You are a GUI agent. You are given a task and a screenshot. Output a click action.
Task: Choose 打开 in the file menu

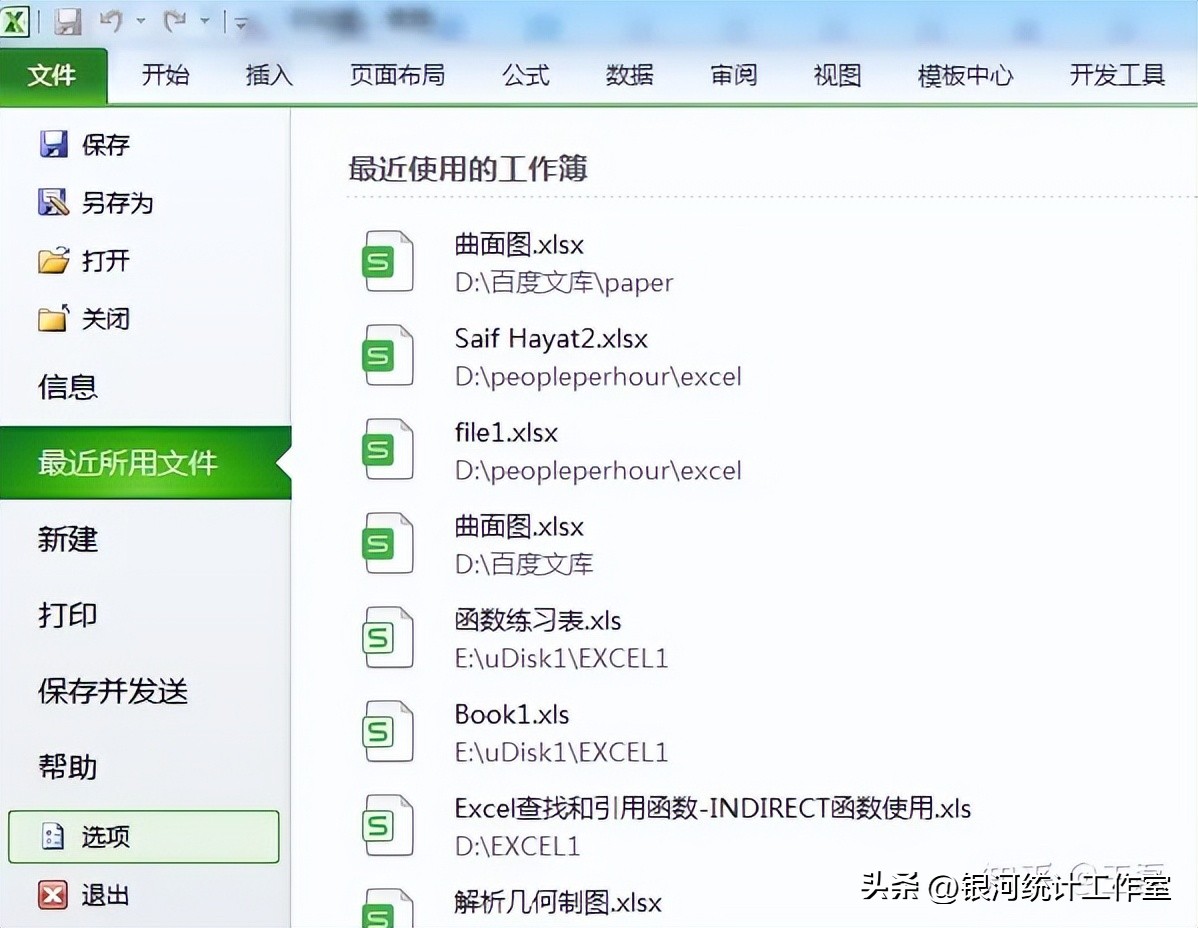click(106, 260)
